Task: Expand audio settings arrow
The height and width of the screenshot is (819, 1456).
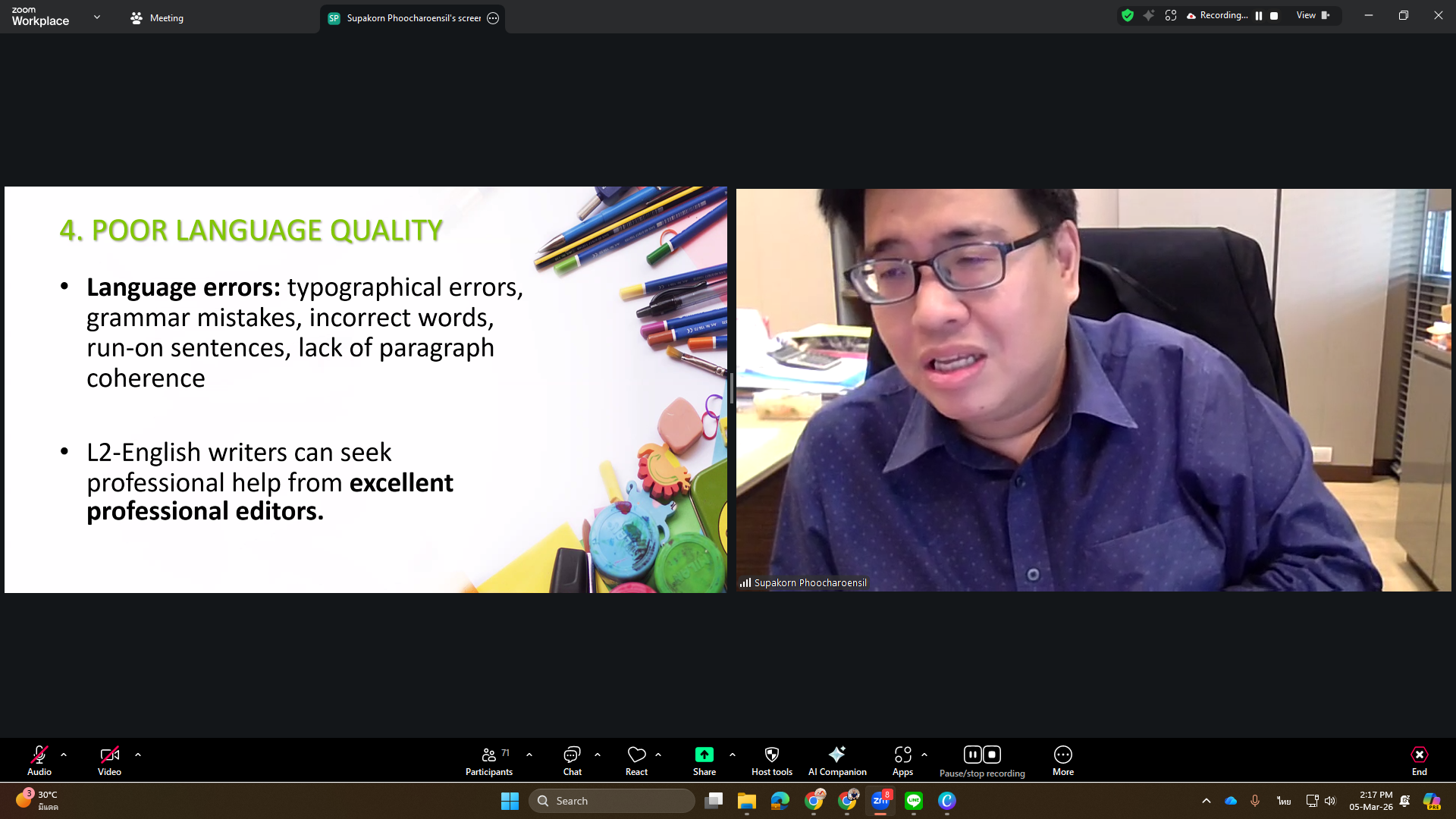Action: point(64,755)
